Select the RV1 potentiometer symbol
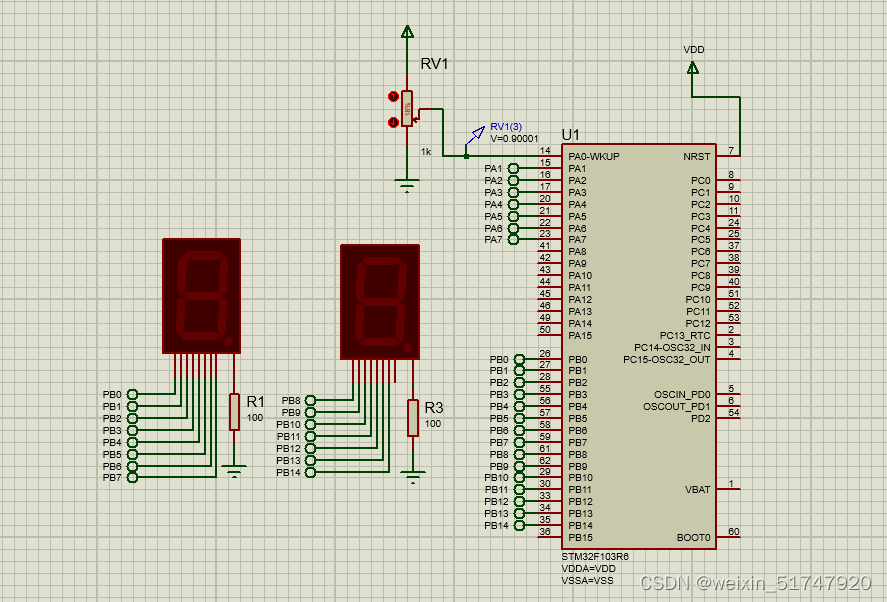Viewport: 887px width, 602px height. point(408,107)
